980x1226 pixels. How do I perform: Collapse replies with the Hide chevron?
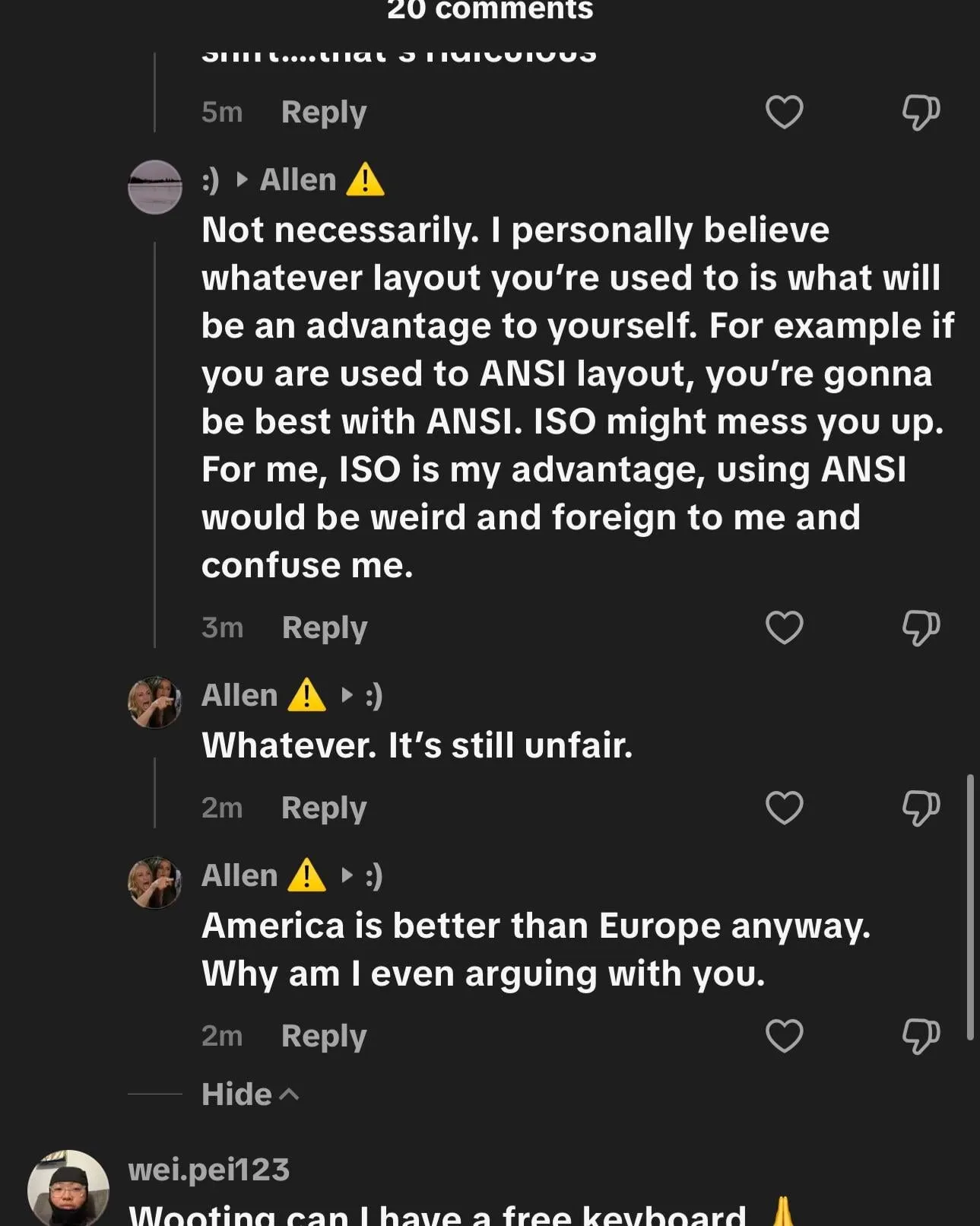[x=250, y=1094]
